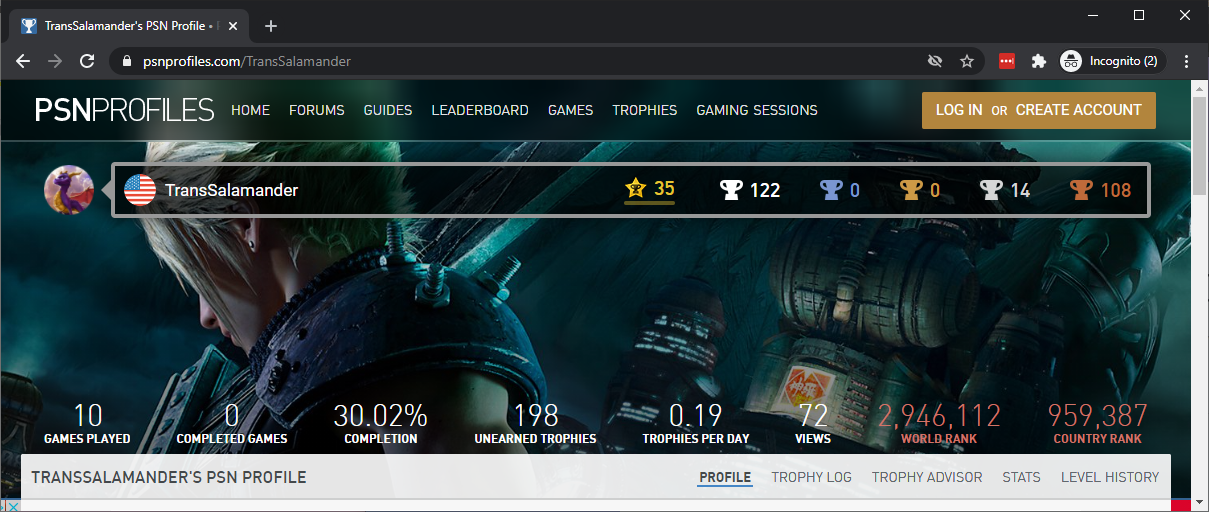The height and width of the screenshot is (512, 1209).
Task: Click the browser back arrow
Action: (23, 61)
